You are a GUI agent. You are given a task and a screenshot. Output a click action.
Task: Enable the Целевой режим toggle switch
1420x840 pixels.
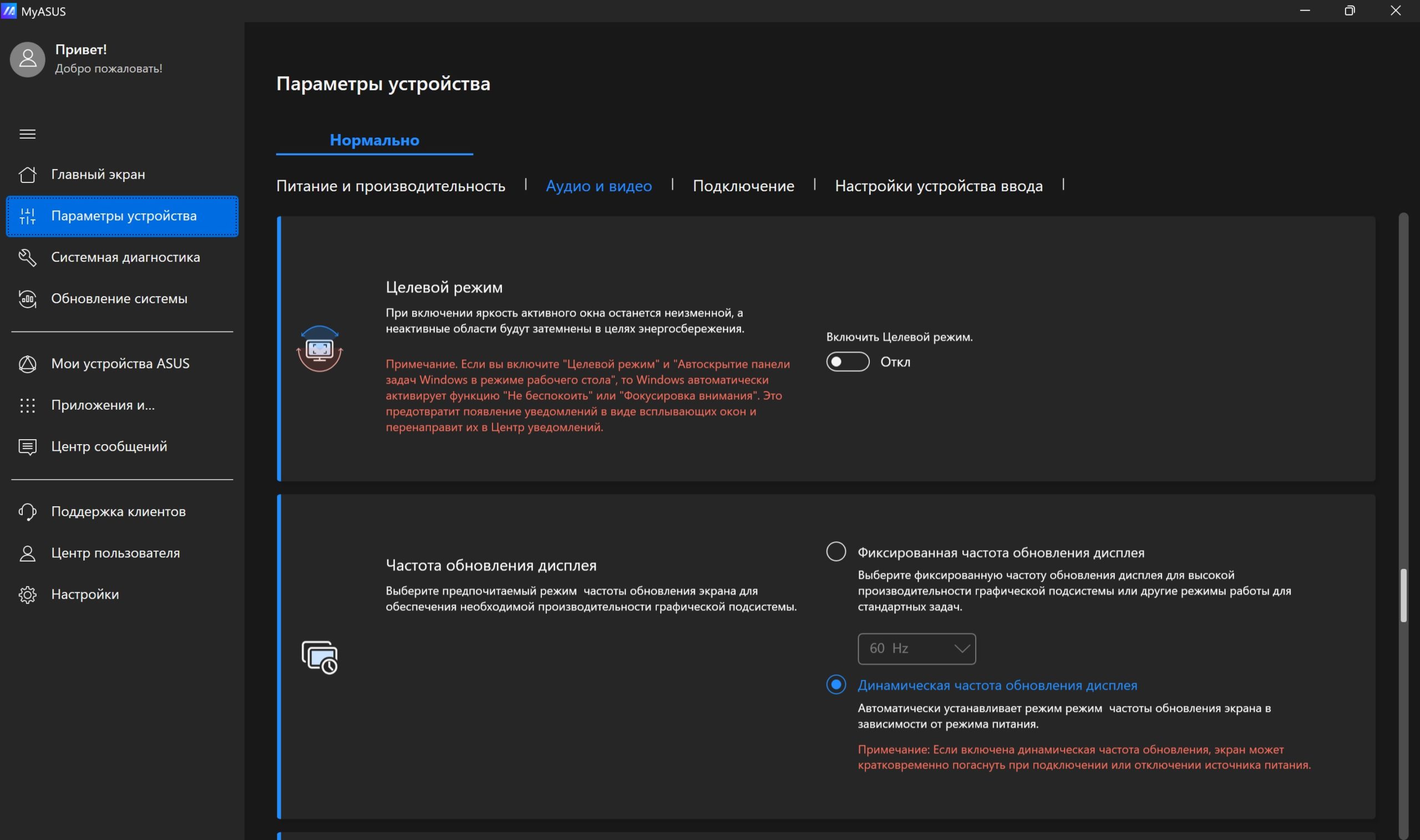(x=848, y=362)
